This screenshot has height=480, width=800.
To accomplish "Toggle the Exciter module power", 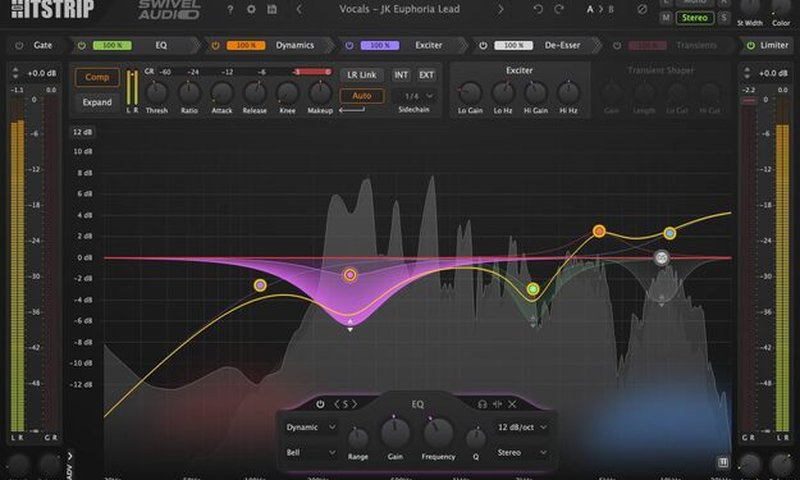I will pyautogui.click(x=348, y=45).
